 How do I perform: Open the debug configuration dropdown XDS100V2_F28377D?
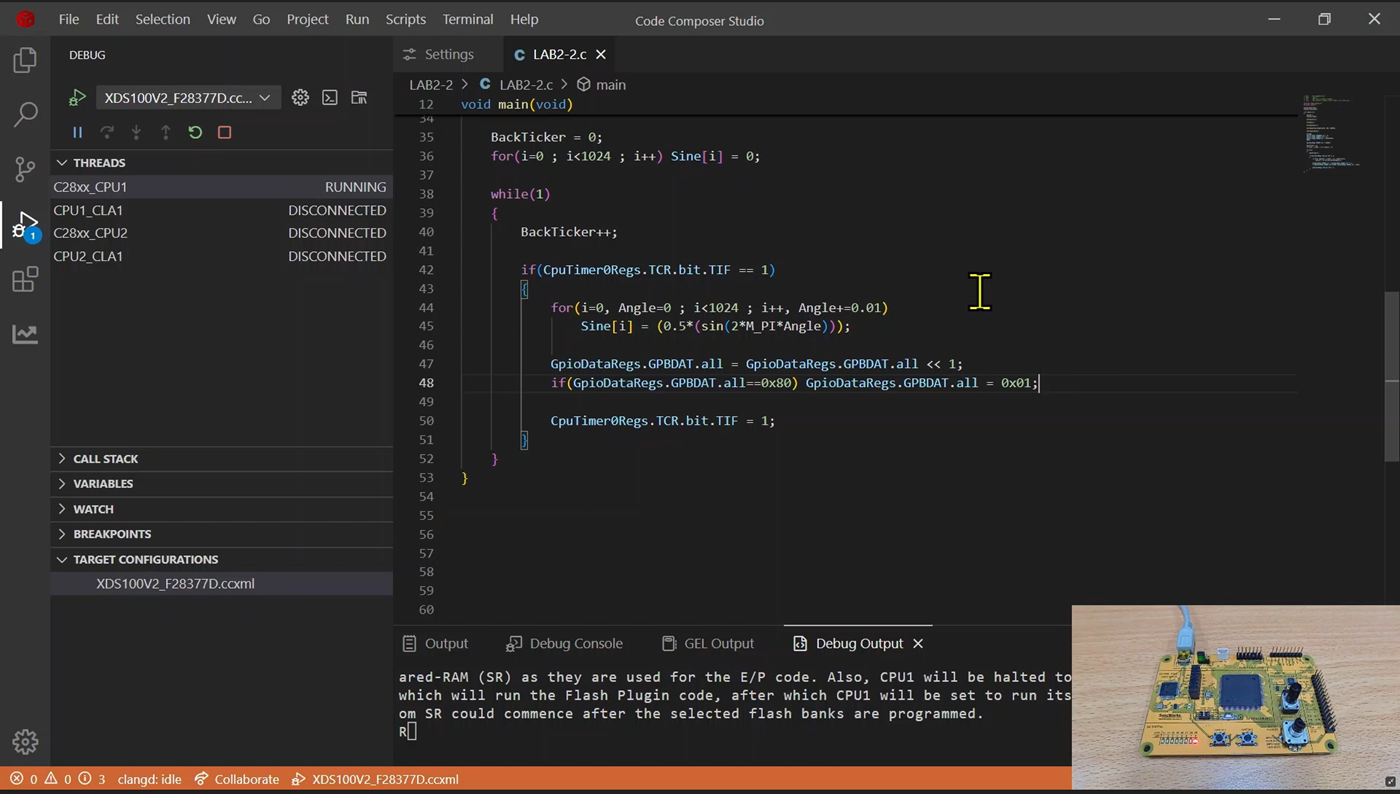pyautogui.click(x=186, y=98)
